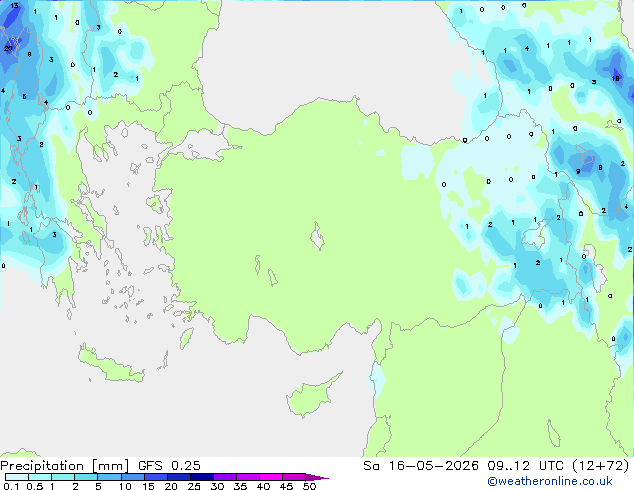
Task: Click the weatheronline.co.uk copyright link
Action: pyautogui.click(x=550, y=481)
